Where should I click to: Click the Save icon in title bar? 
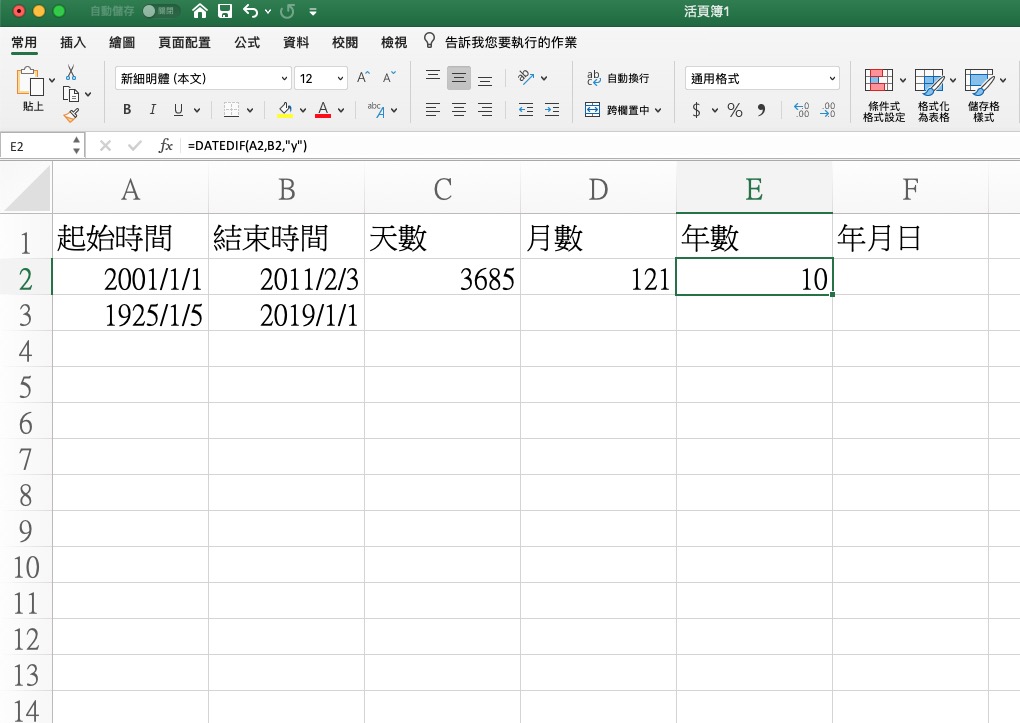tap(225, 12)
